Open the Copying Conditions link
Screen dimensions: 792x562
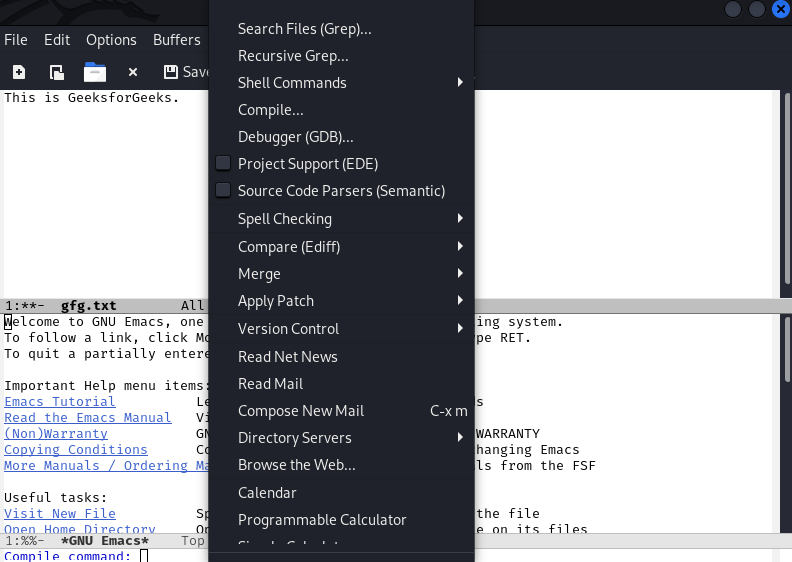point(76,450)
